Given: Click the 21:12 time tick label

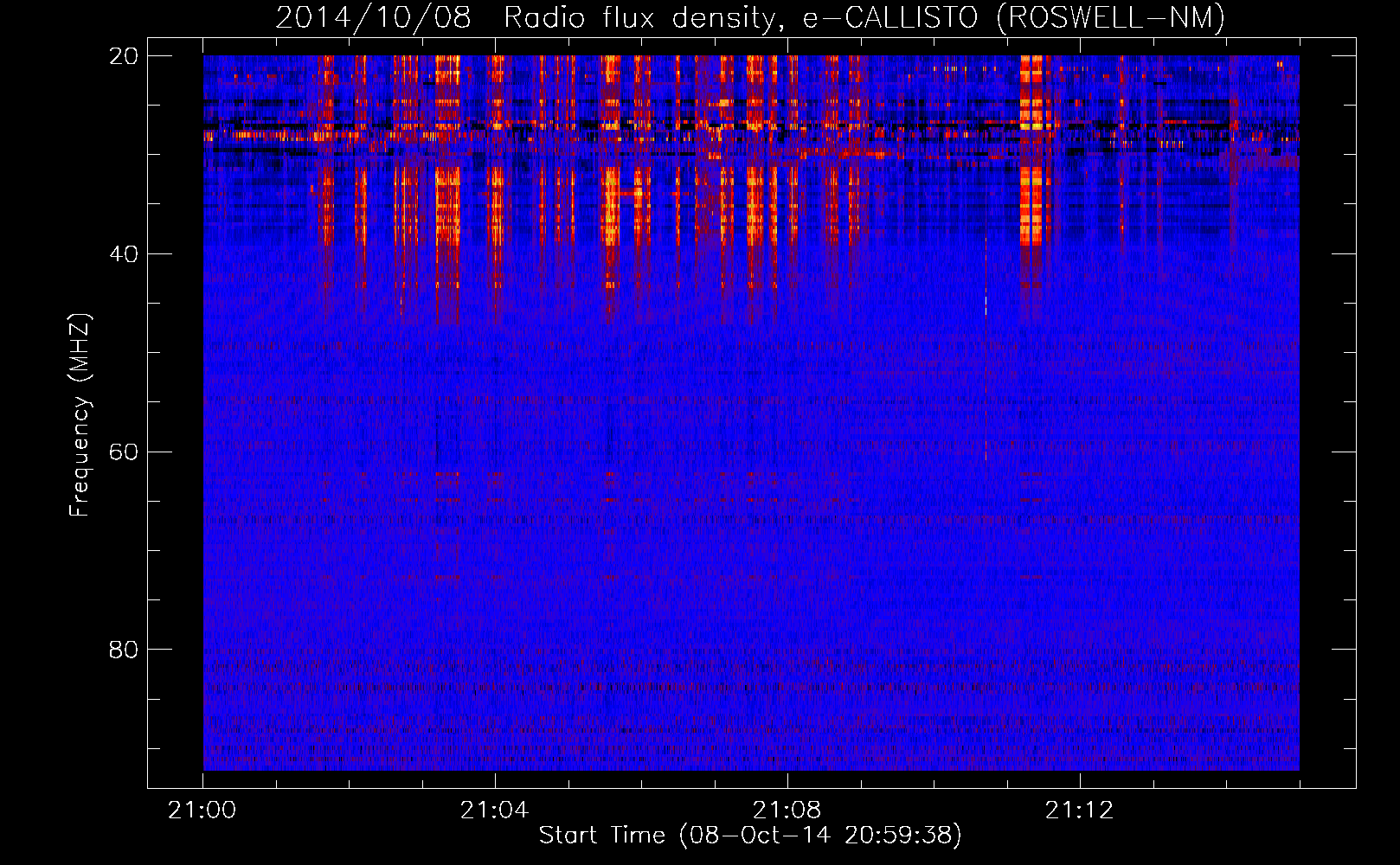Looking at the screenshot, I should pyautogui.click(x=1079, y=811).
